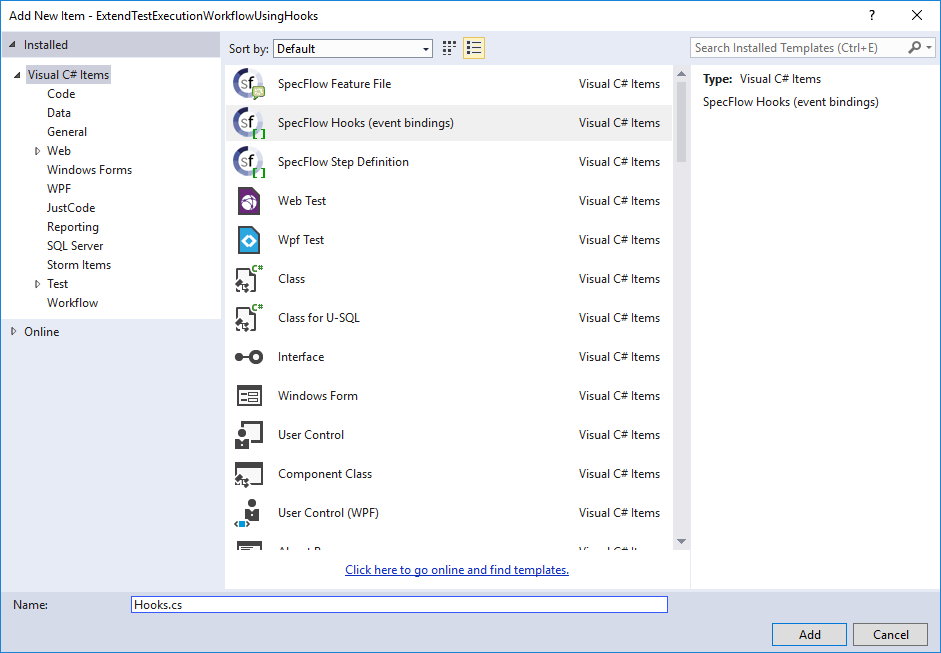Open the Workflow category
This screenshot has width=941, height=653.
point(72,302)
